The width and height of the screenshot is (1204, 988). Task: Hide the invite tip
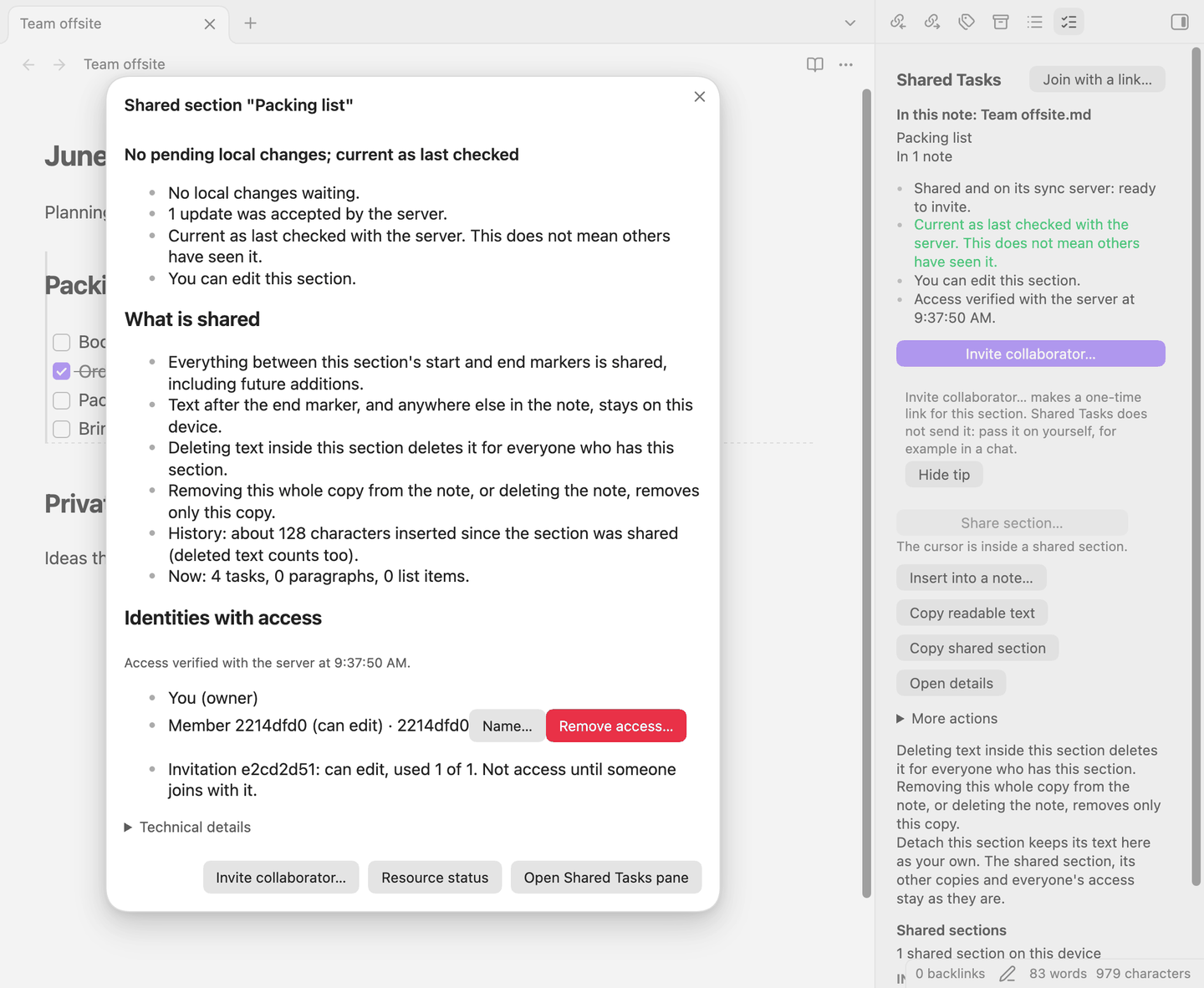click(944, 475)
